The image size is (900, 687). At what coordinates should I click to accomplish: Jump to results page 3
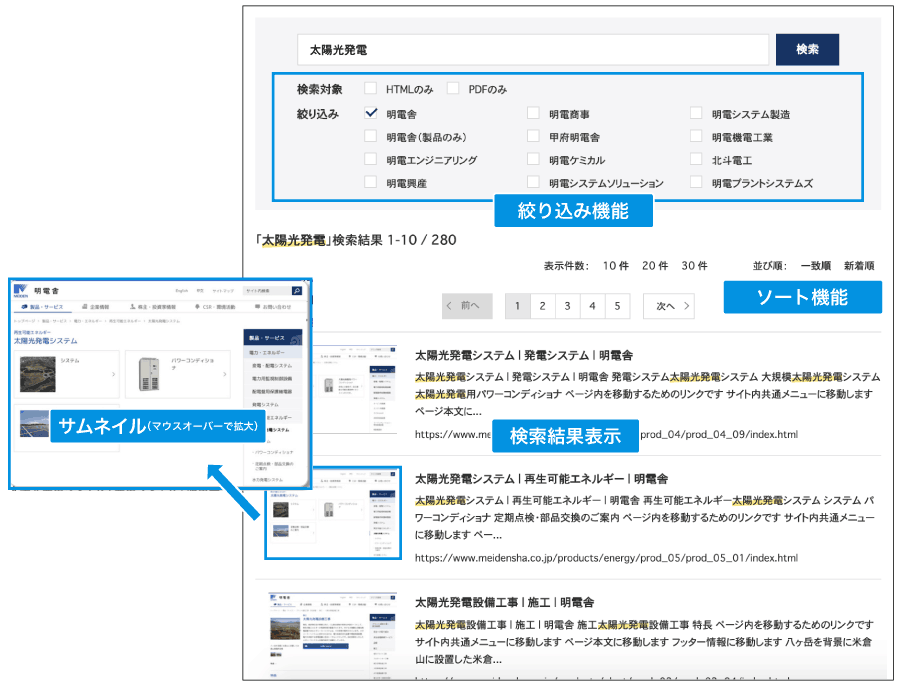(x=568, y=306)
